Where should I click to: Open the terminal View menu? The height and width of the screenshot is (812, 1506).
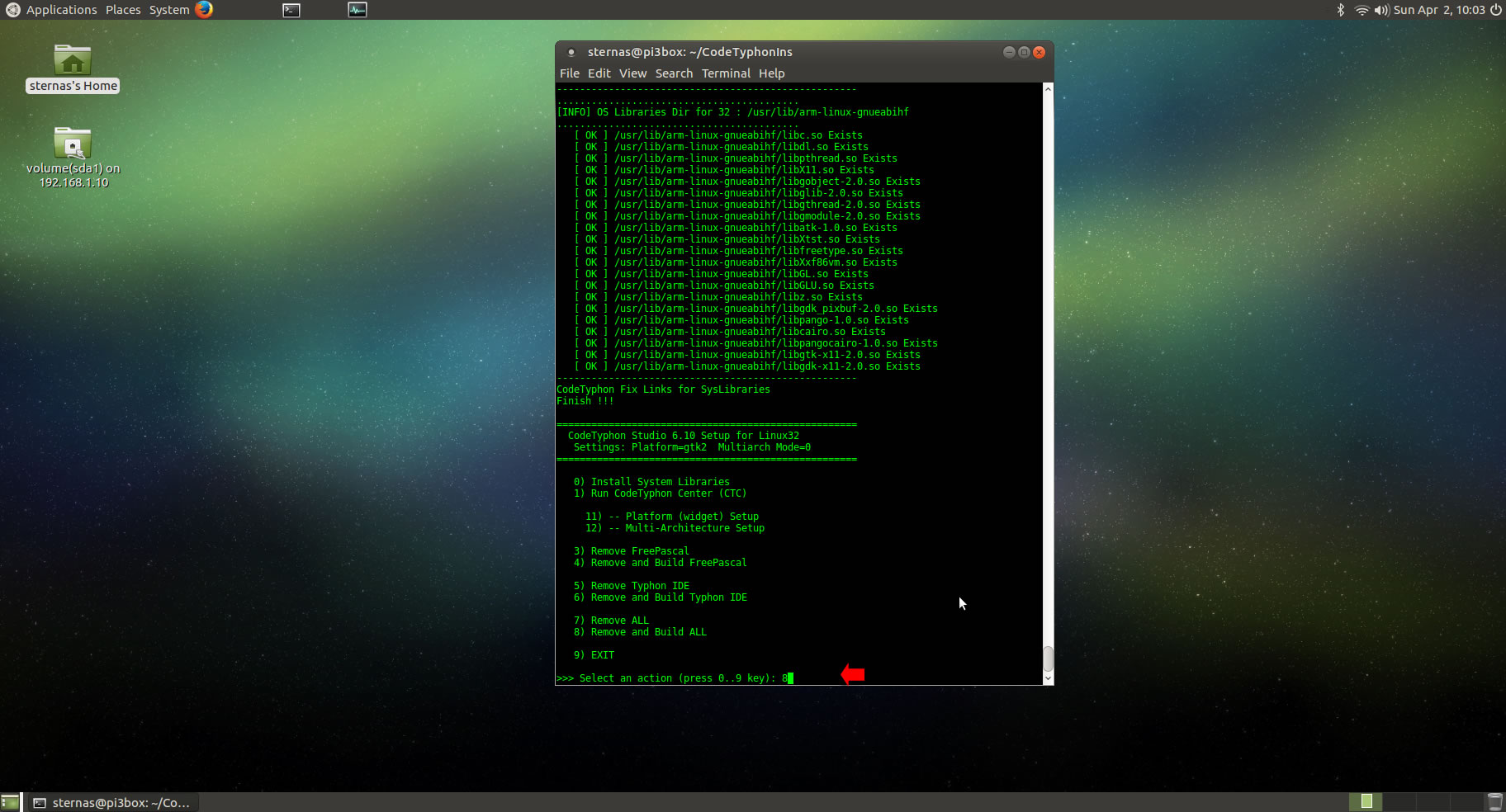pos(632,73)
